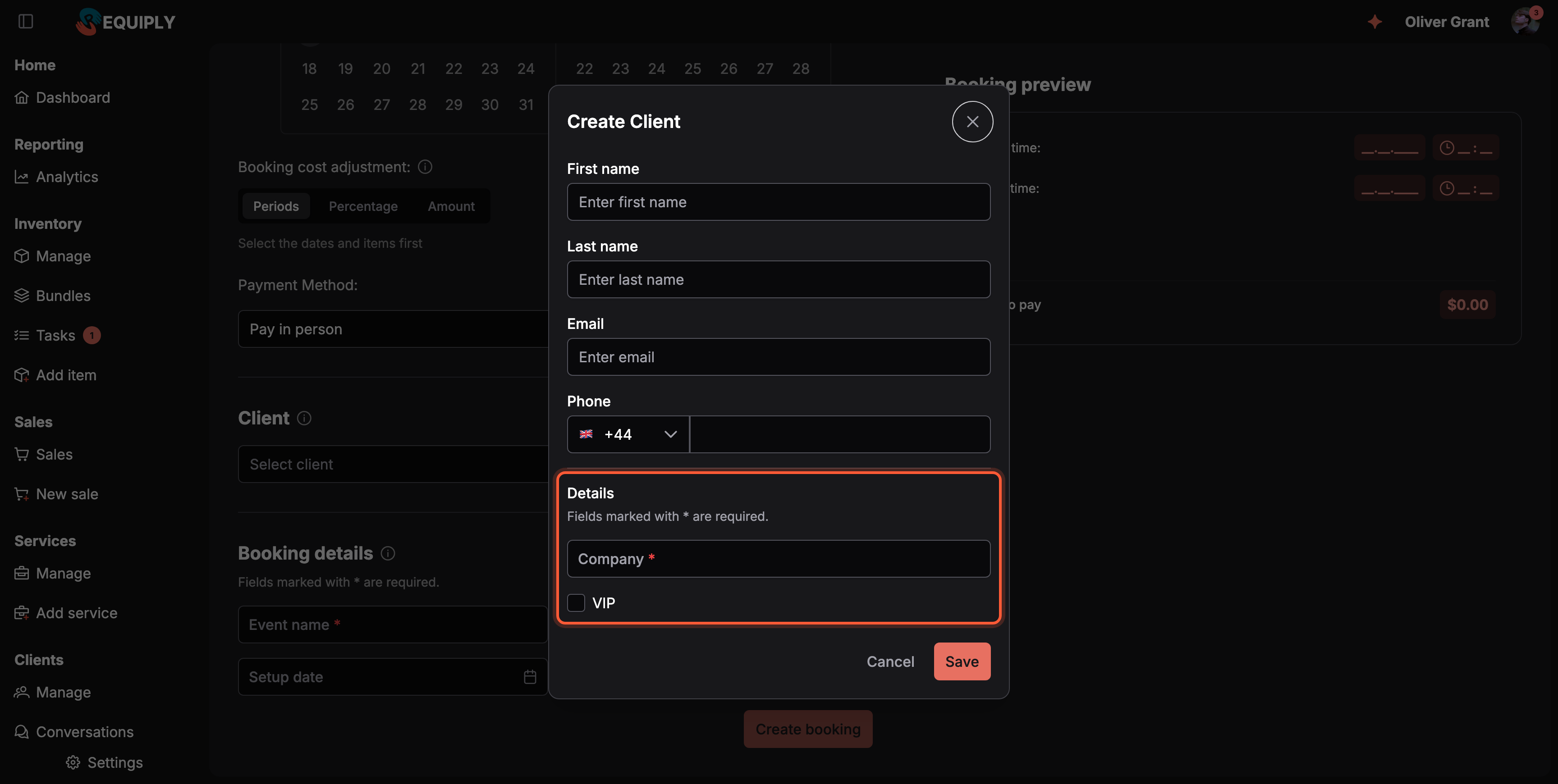The height and width of the screenshot is (784, 1558).
Task: Open the sparkle AI assistant icon
Action: tap(1375, 22)
